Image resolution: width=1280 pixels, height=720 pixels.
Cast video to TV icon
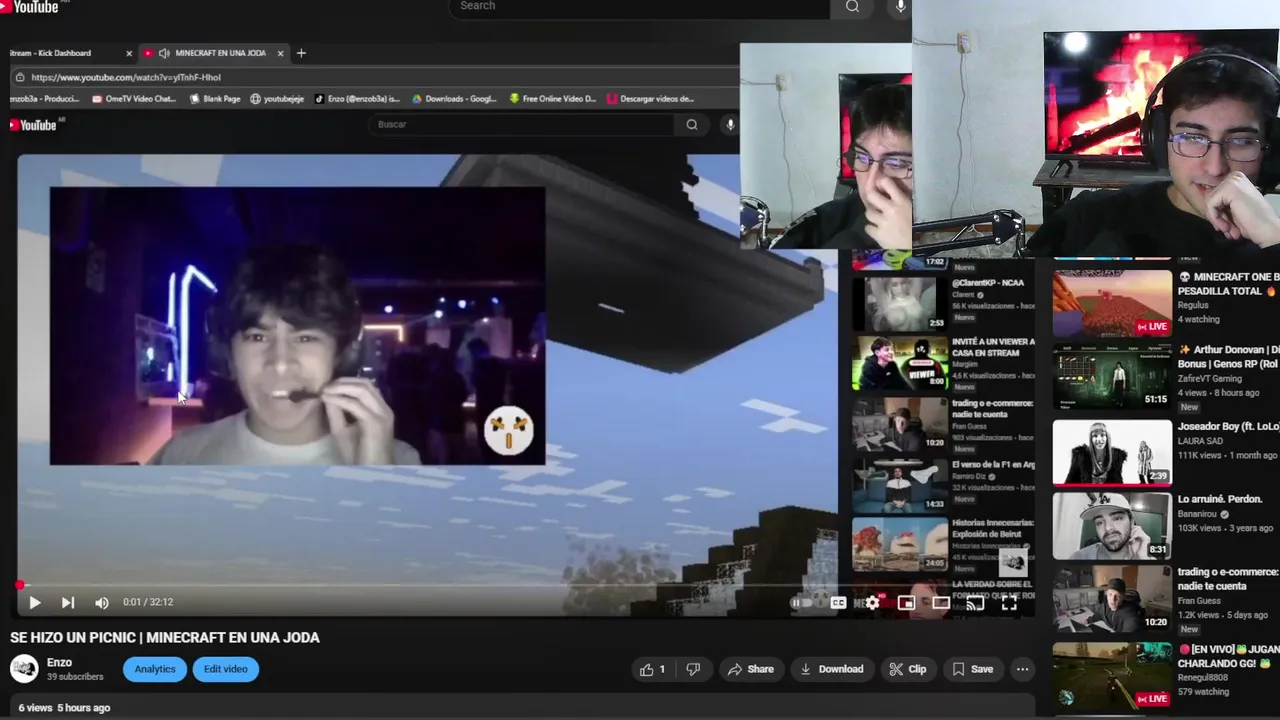point(975,603)
